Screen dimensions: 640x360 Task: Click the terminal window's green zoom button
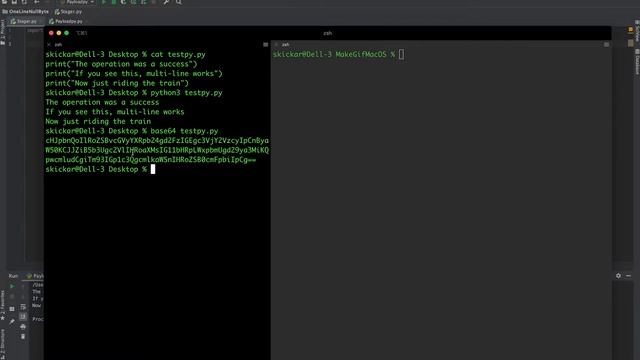tap(67, 33)
